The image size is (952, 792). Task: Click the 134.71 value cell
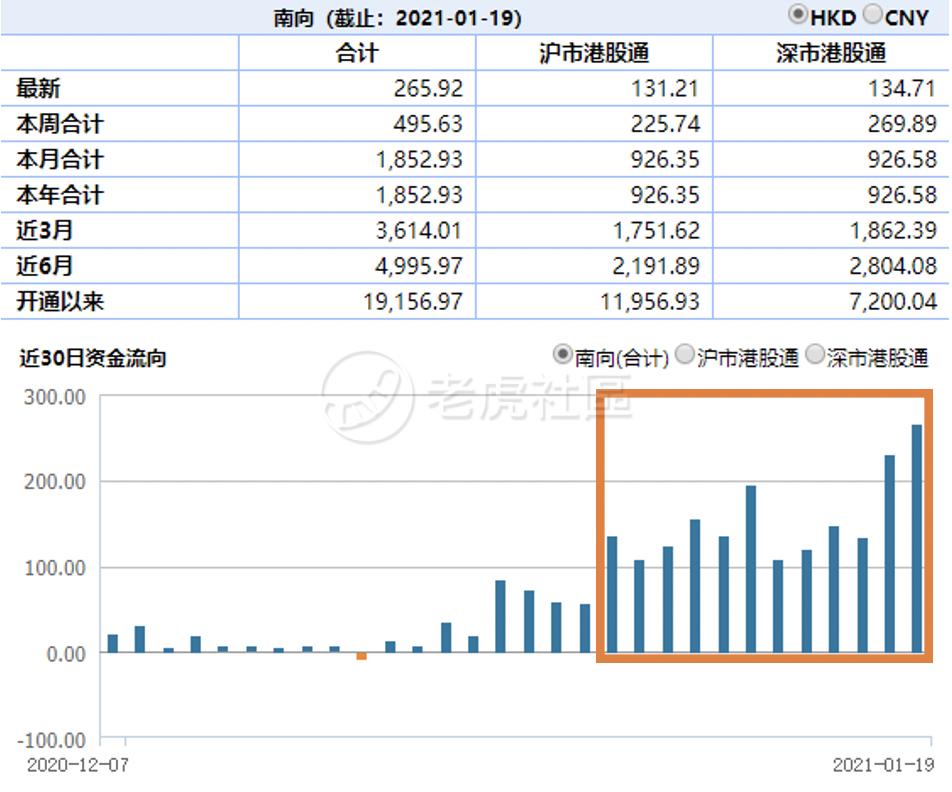pos(902,89)
